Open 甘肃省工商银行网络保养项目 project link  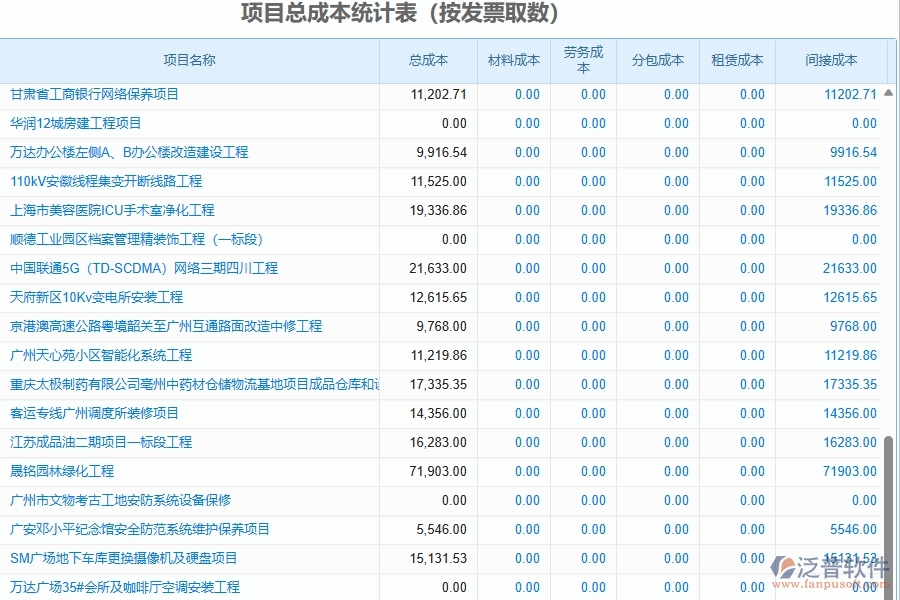(x=100, y=94)
